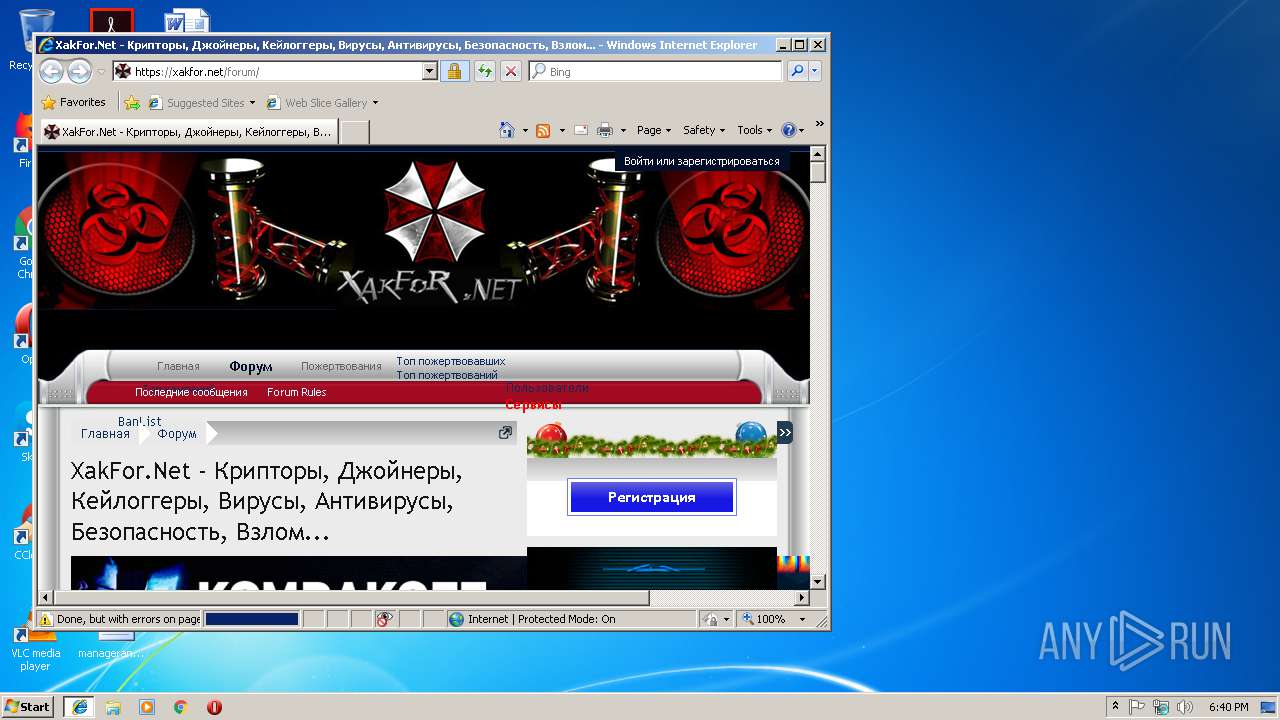Click Топ пожертвований link
Viewport: 1280px width, 720px height.
(x=446, y=375)
